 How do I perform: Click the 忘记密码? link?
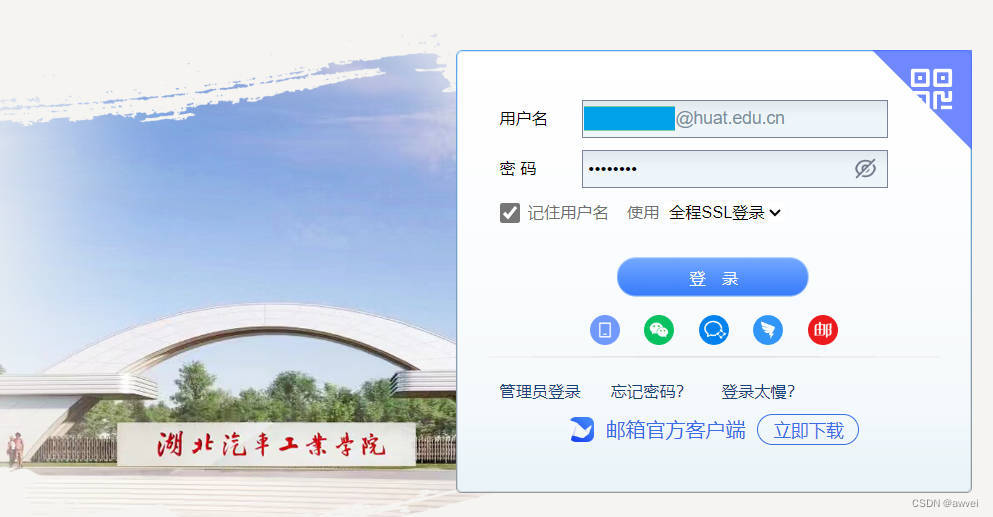[647, 392]
